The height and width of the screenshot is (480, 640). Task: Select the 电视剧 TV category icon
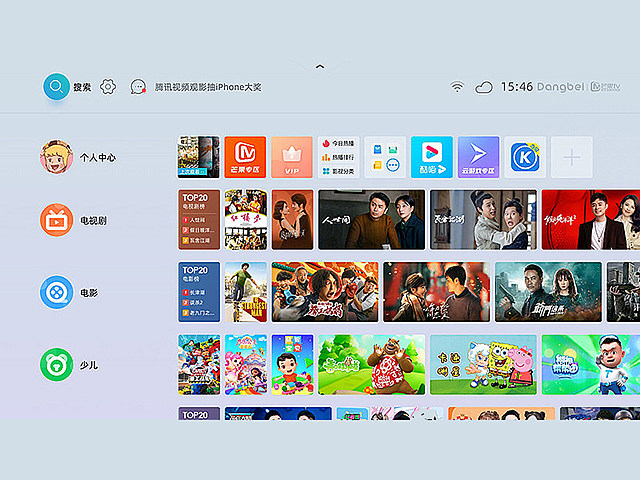56,220
